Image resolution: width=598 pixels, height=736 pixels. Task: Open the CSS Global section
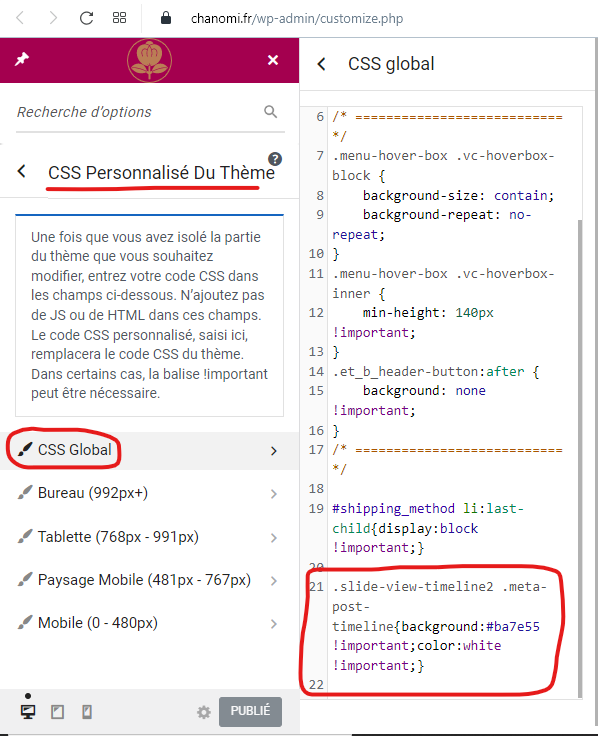[x=149, y=451]
